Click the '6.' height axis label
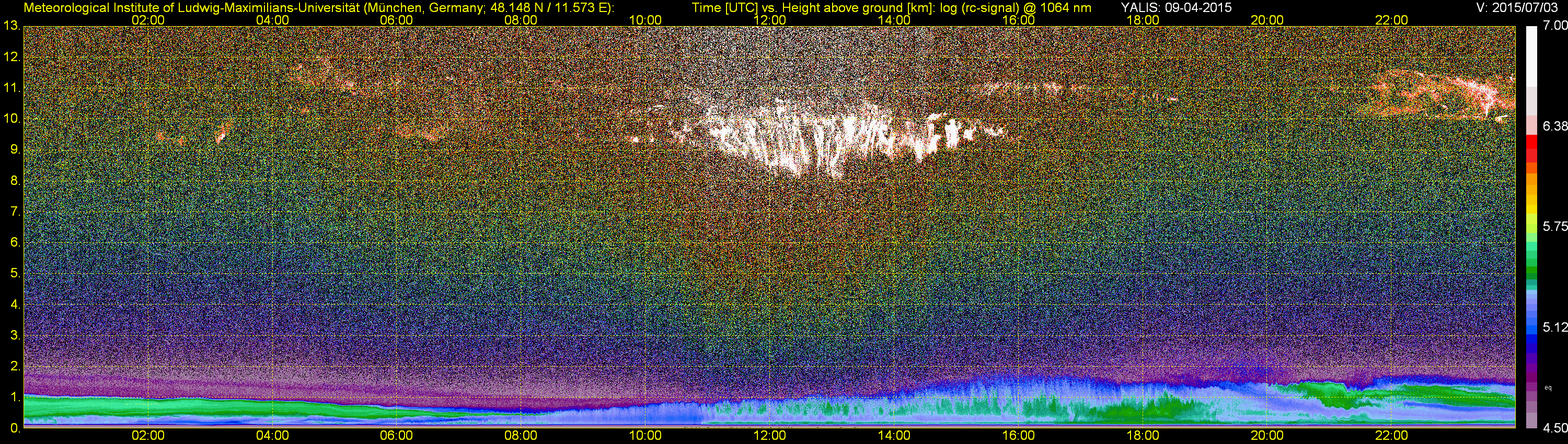Viewport: 1568px width, 444px height. pyautogui.click(x=15, y=243)
